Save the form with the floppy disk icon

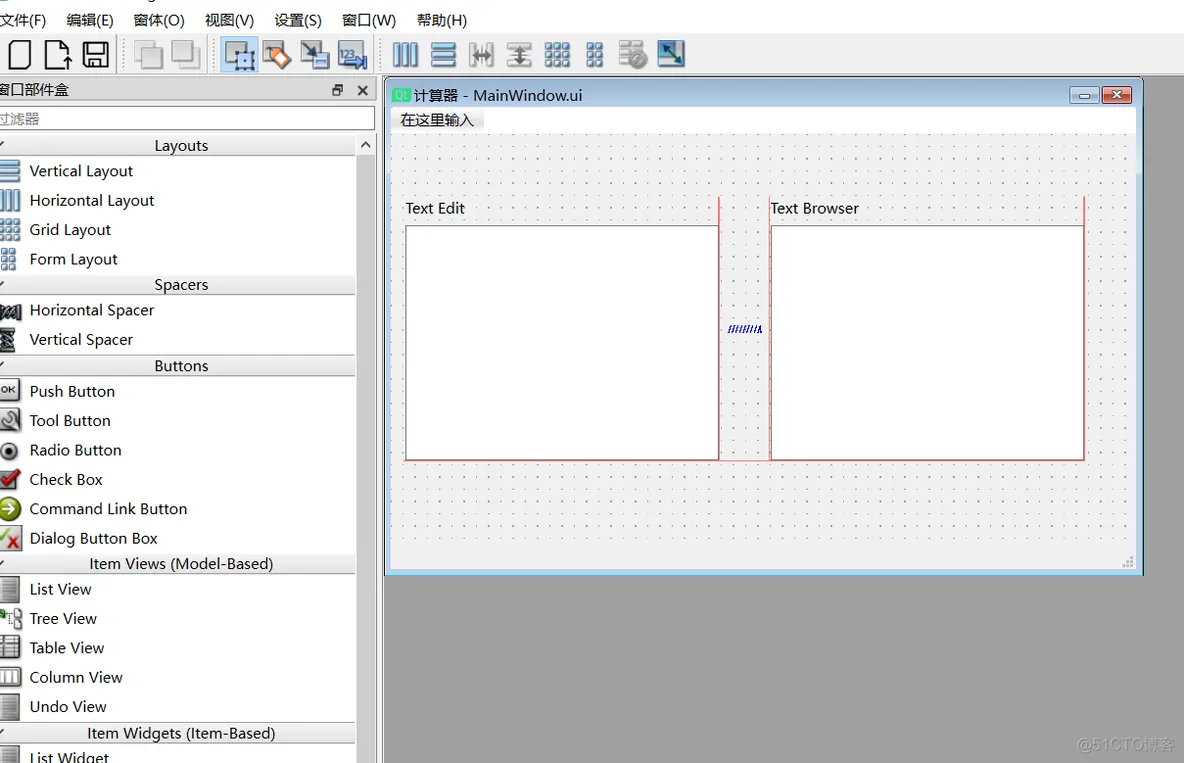pyautogui.click(x=96, y=54)
